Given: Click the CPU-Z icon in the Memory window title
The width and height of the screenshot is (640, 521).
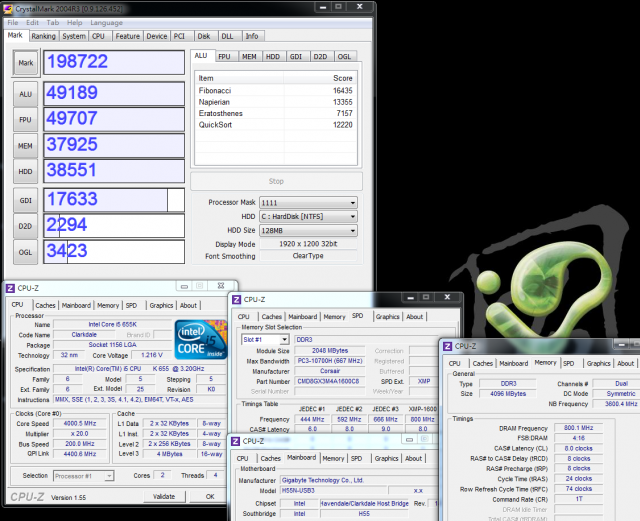Looking at the screenshot, I should (x=448, y=346).
